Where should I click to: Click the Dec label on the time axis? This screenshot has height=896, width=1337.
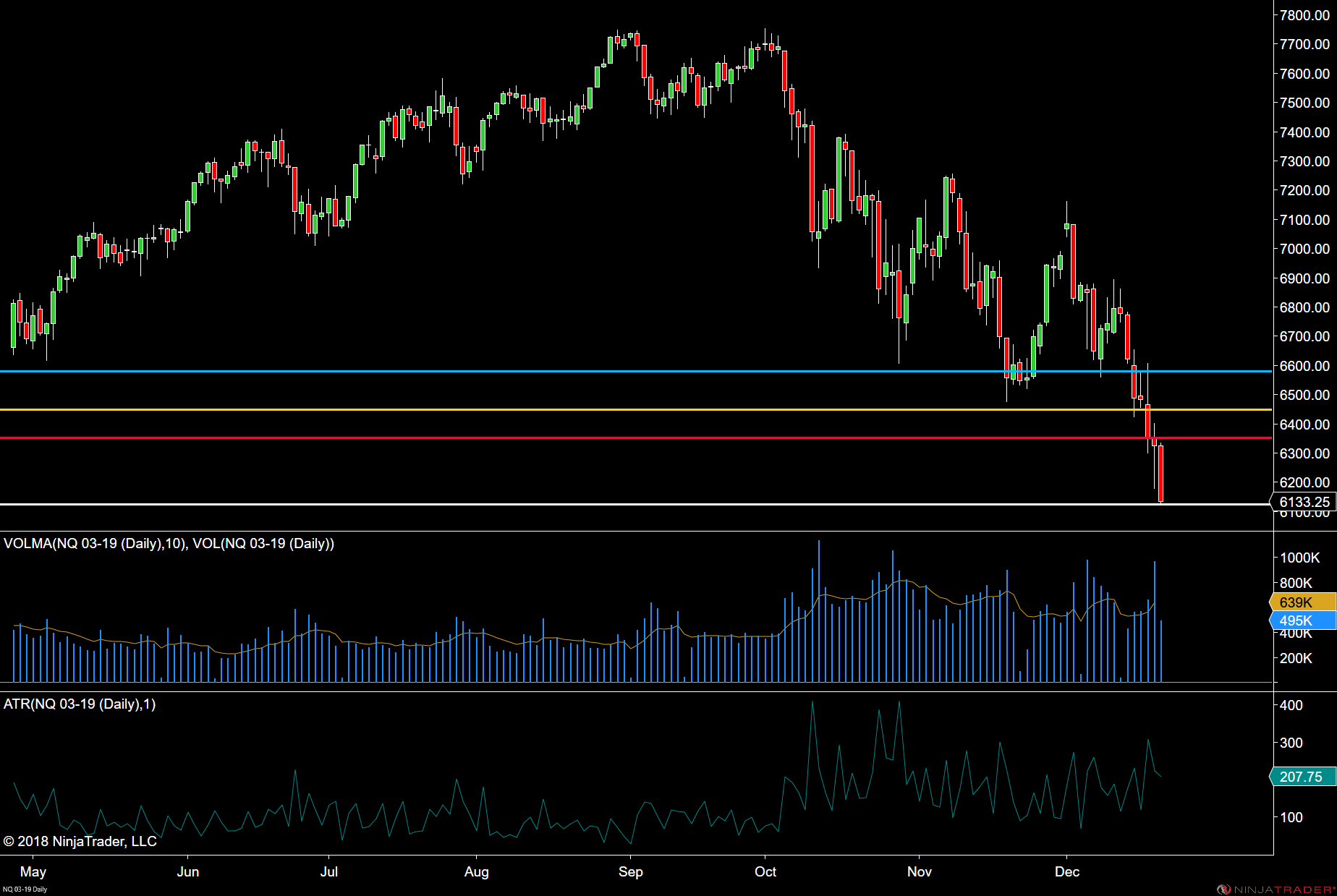pos(1067,871)
